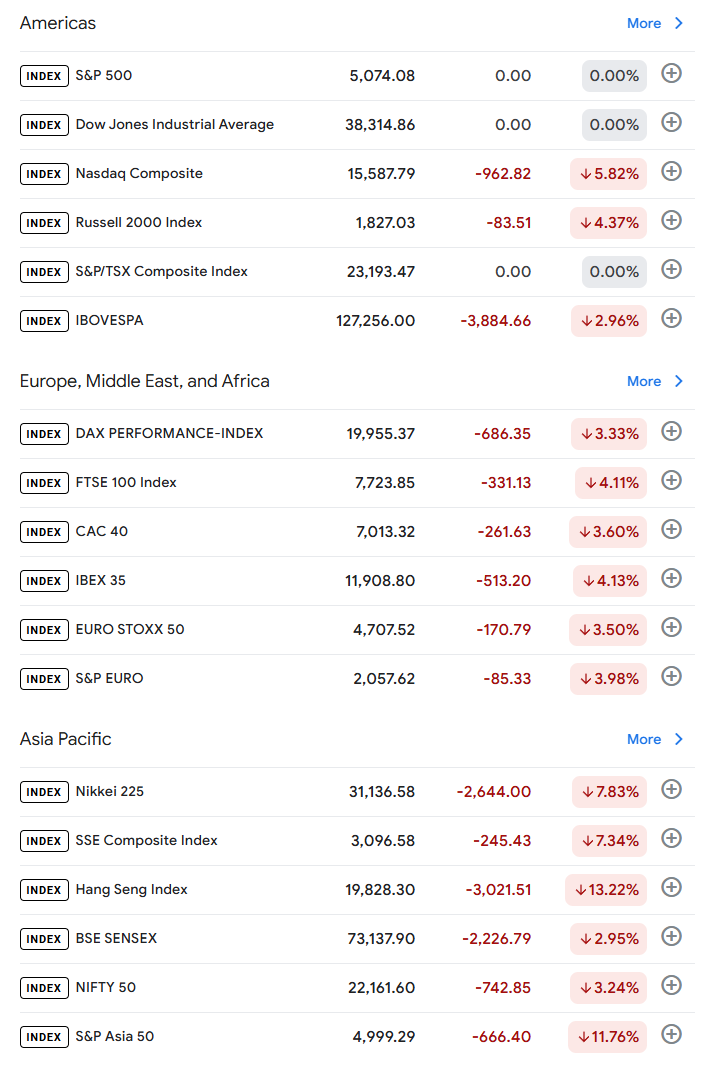Open More link for Asia Pacific
This screenshot has width=710, height=1080.
(x=643, y=739)
